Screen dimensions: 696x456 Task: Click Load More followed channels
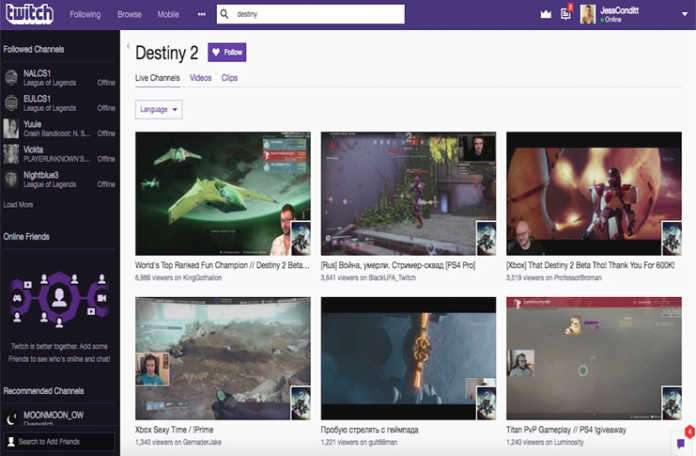[x=18, y=204]
